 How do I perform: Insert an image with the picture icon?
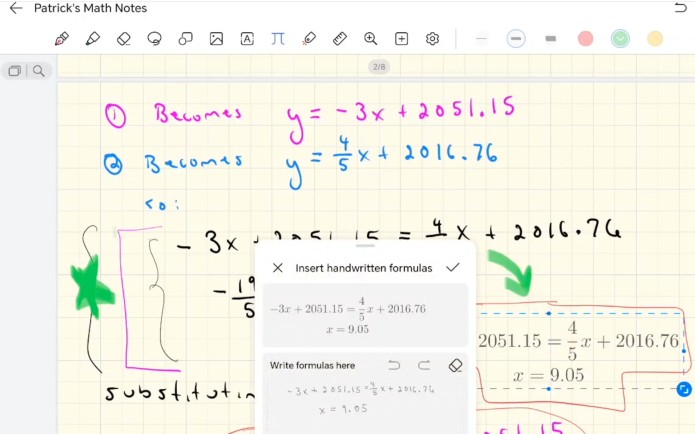tap(216, 39)
